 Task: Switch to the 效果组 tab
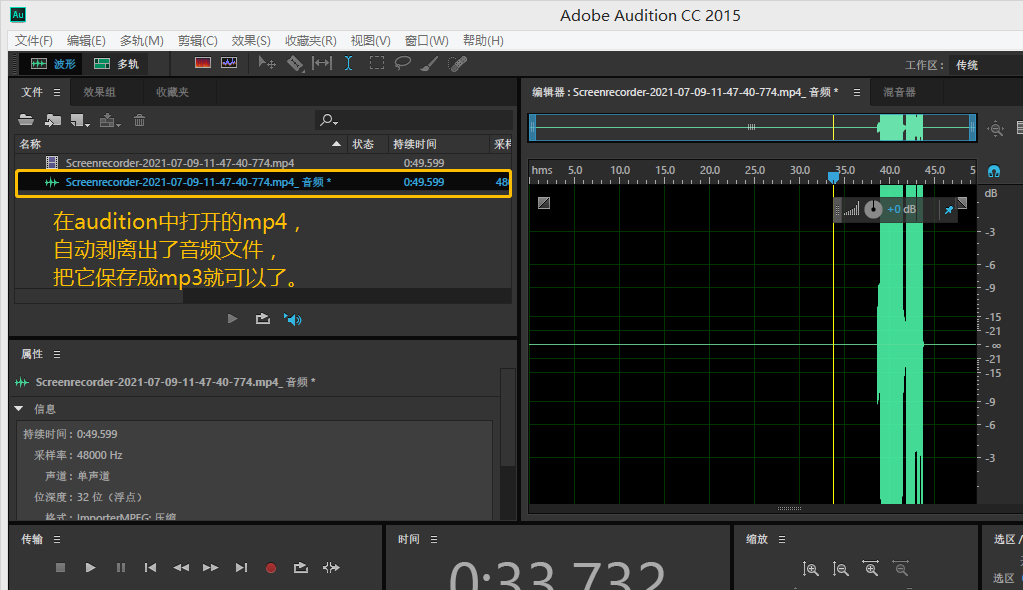(x=100, y=92)
